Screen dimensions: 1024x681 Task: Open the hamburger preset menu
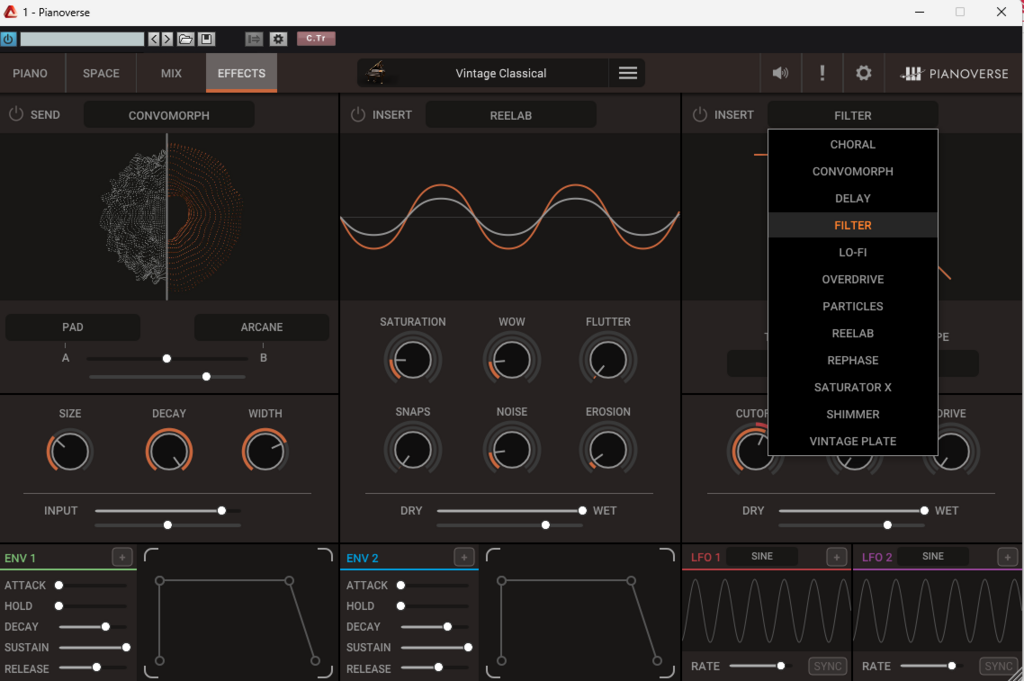628,73
